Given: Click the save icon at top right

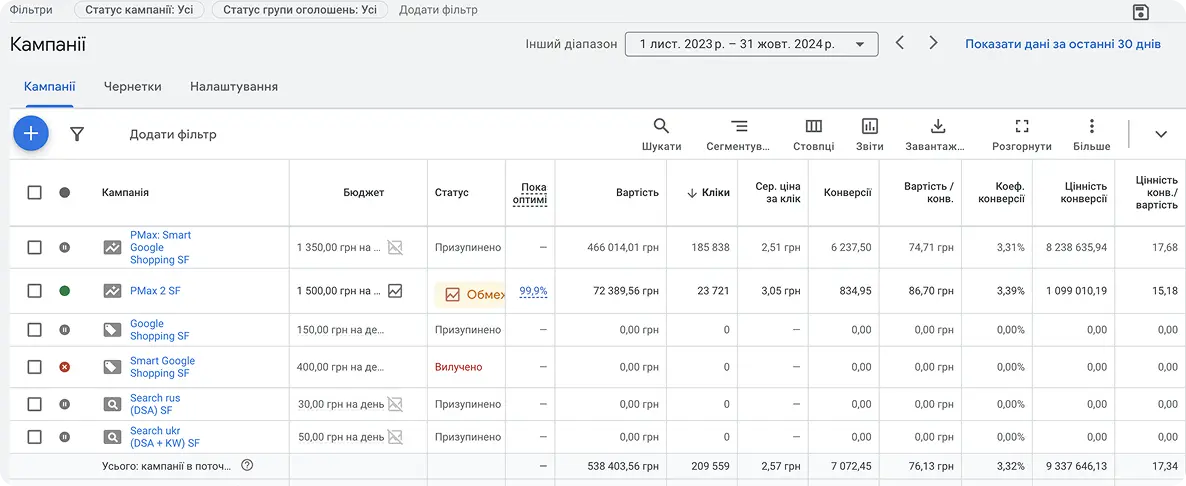Looking at the screenshot, I should click(1140, 12).
